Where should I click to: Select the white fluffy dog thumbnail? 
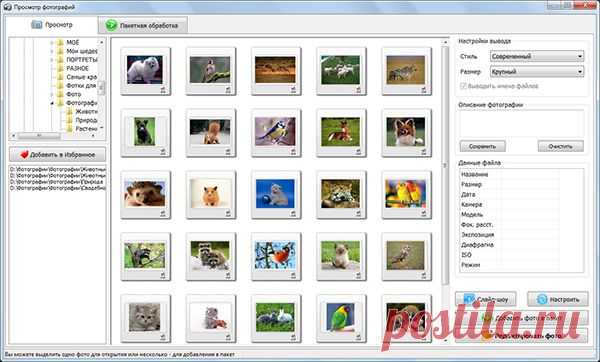pos(145,70)
